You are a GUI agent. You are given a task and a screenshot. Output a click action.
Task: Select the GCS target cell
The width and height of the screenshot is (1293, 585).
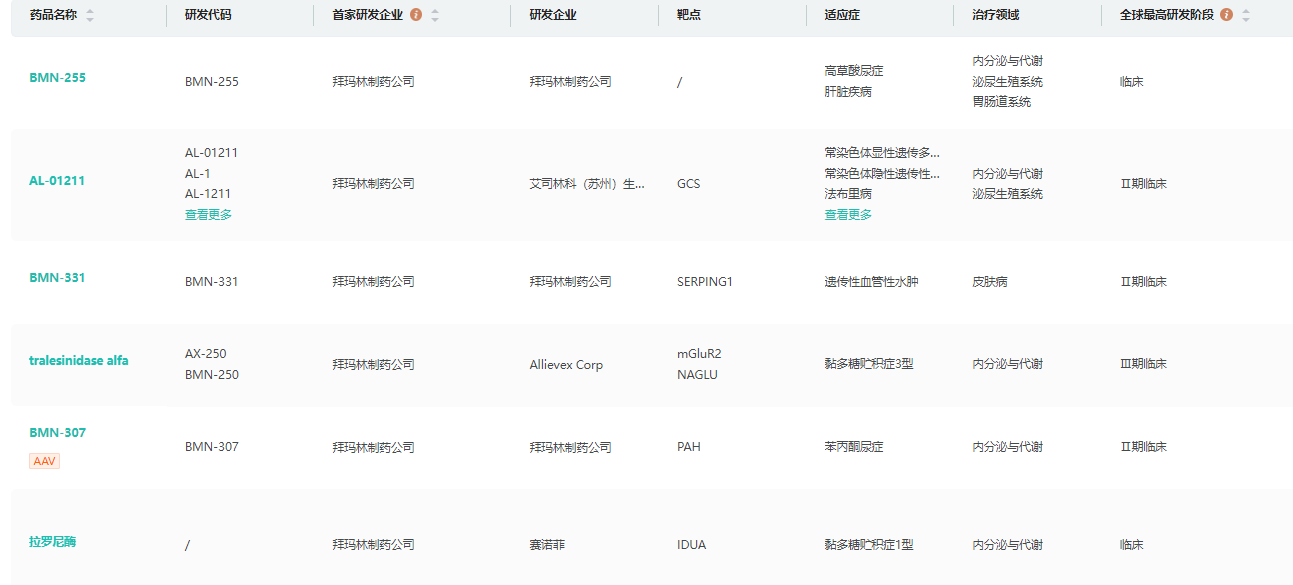689,184
